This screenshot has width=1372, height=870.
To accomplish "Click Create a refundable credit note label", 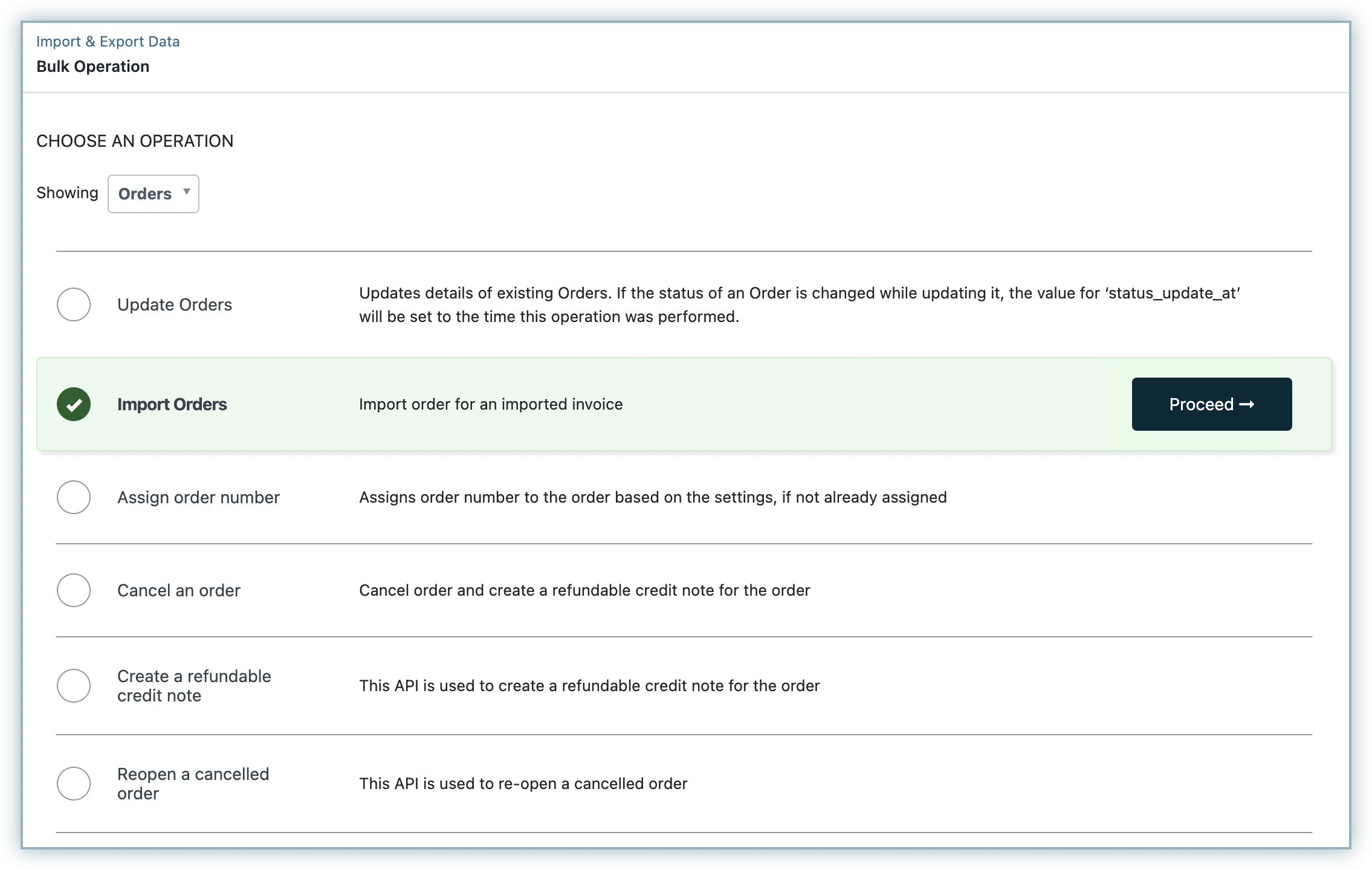I will click(x=193, y=686).
